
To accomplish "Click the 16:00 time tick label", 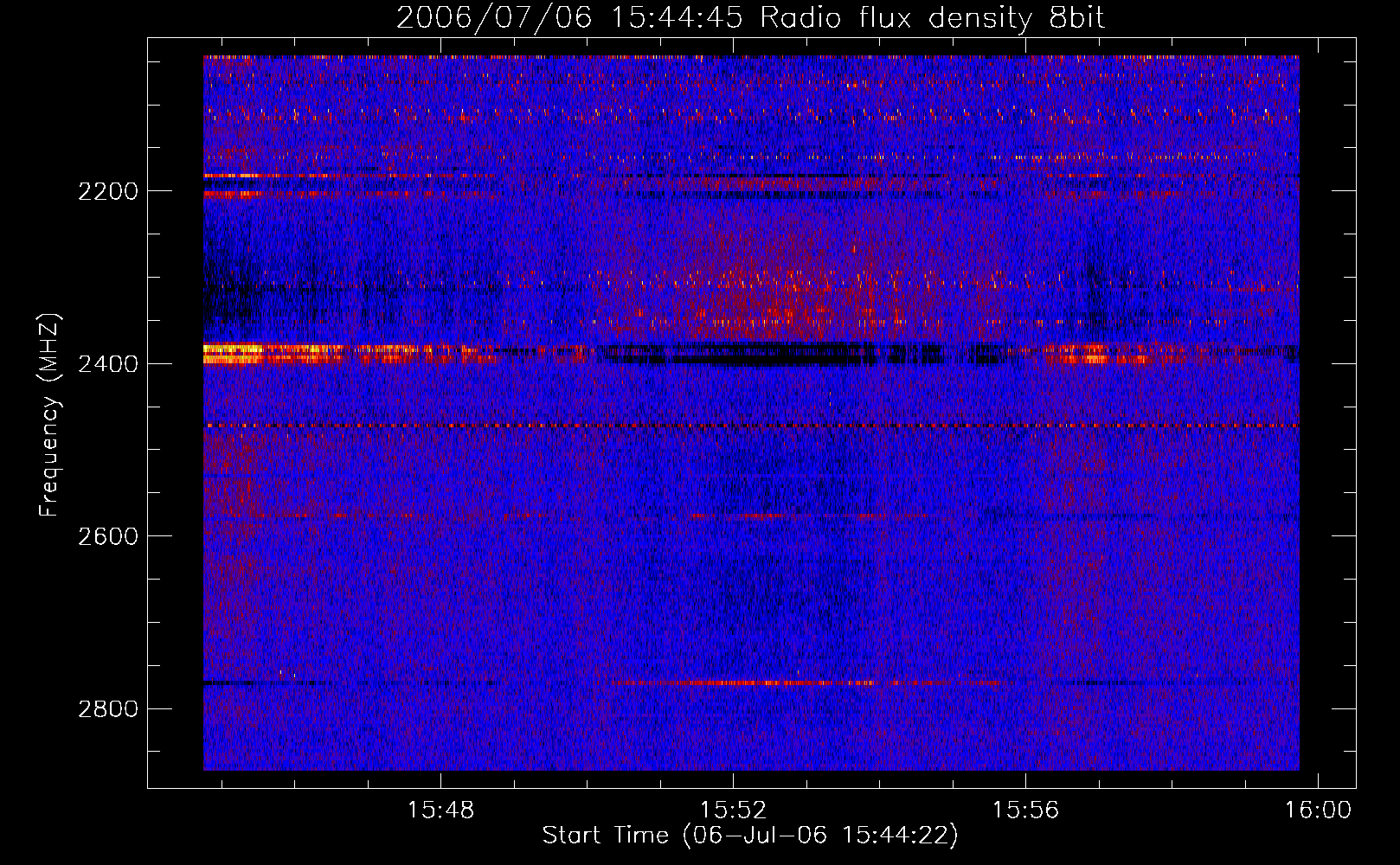I will click(x=1318, y=811).
